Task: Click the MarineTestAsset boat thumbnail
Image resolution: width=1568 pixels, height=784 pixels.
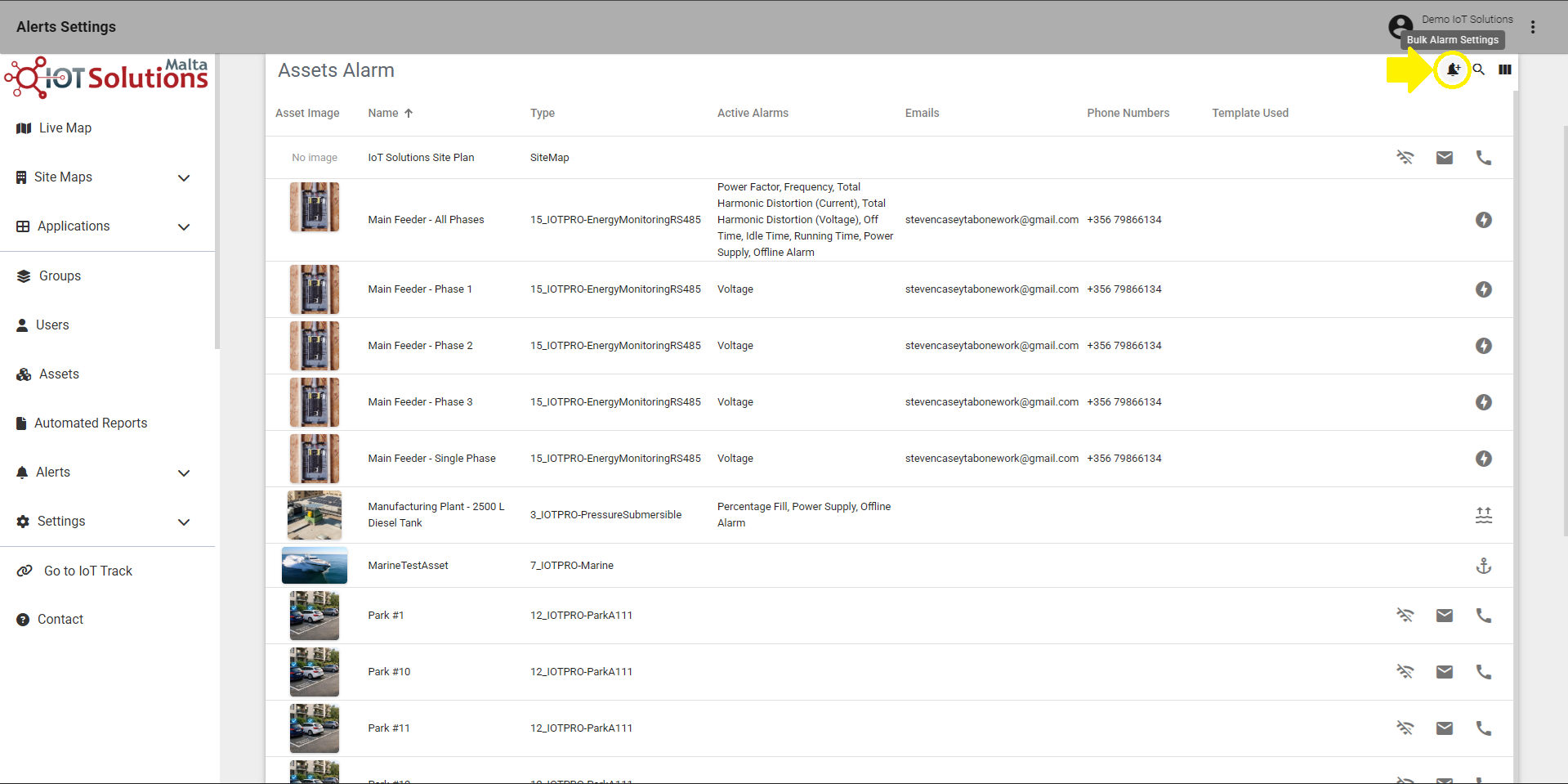Action: pyautogui.click(x=315, y=566)
